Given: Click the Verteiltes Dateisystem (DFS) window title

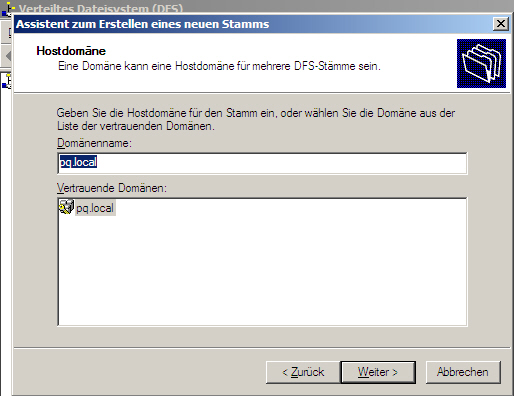Looking at the screenshot, I should [101, 9].
